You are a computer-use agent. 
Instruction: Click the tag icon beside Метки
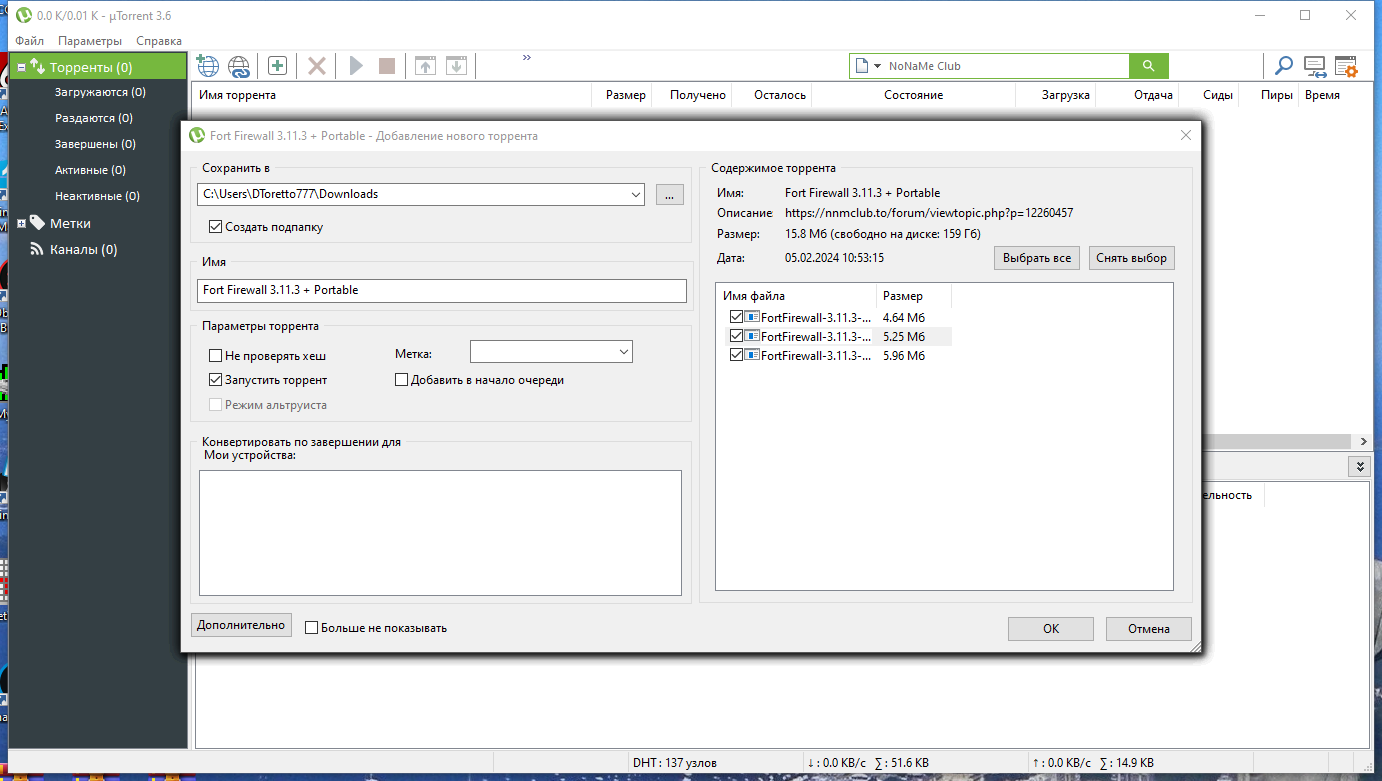(x=37, y=222)
